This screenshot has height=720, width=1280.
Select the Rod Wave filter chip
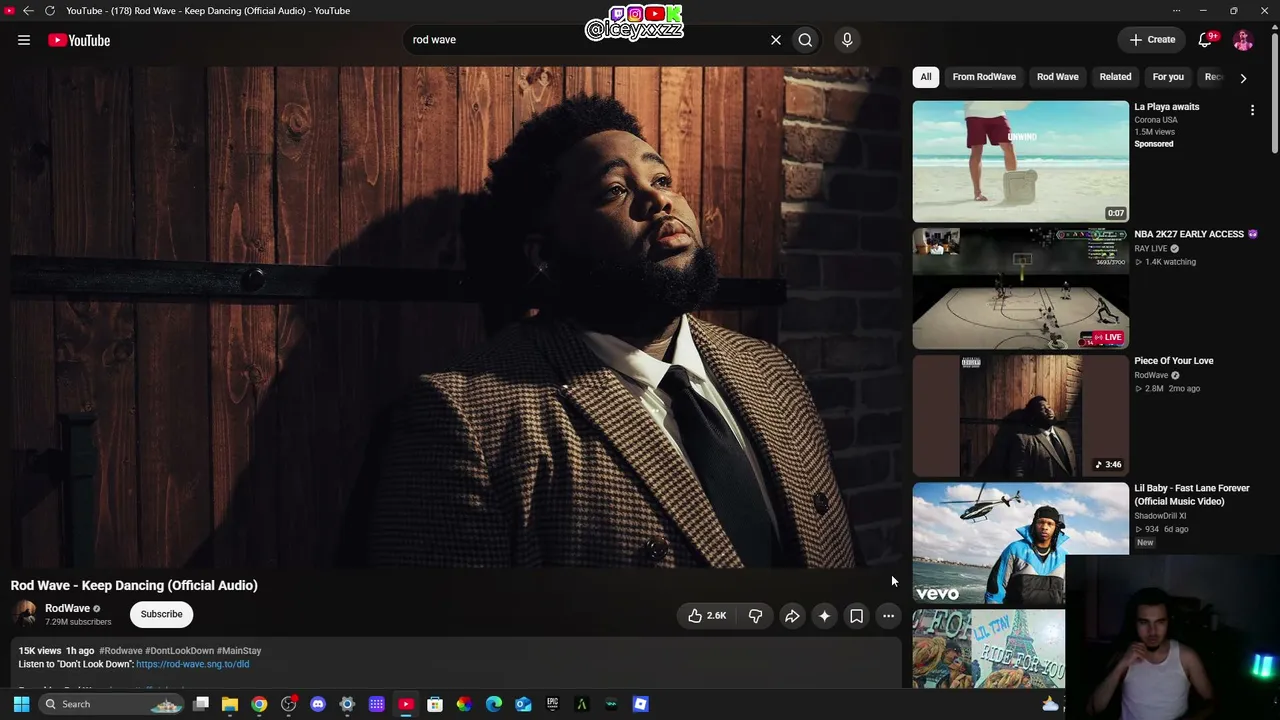tap(1058, 77)
